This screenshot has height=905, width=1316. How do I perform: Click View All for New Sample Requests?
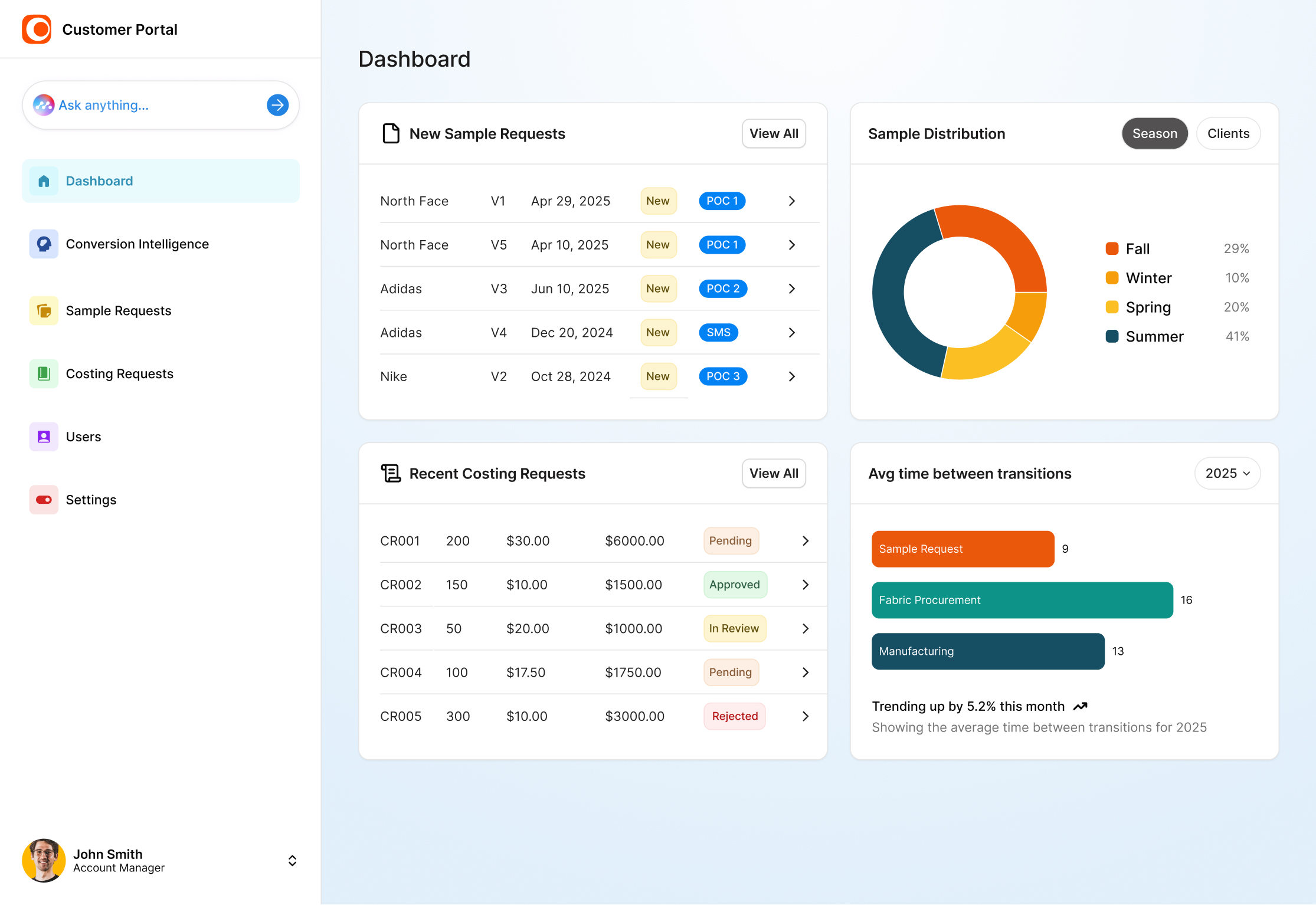[x=773, y=133]
